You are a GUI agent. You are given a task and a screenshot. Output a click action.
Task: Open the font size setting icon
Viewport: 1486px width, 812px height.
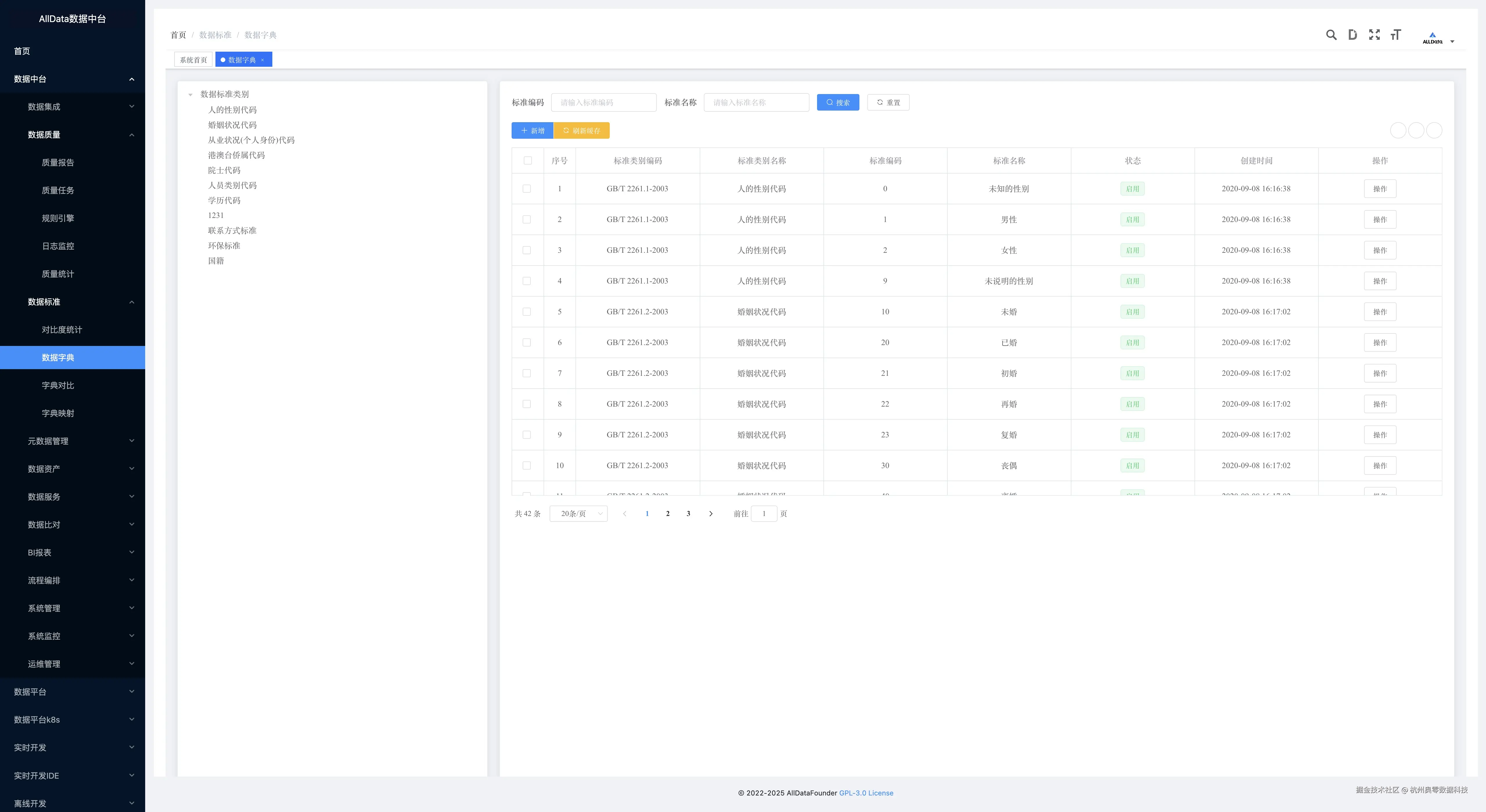click(1395, 35)
